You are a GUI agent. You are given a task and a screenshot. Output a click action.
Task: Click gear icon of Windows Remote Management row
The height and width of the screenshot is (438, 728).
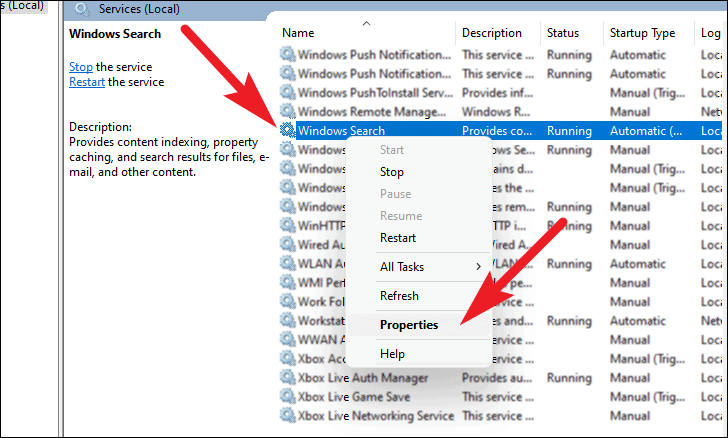(x=287, y=111)
